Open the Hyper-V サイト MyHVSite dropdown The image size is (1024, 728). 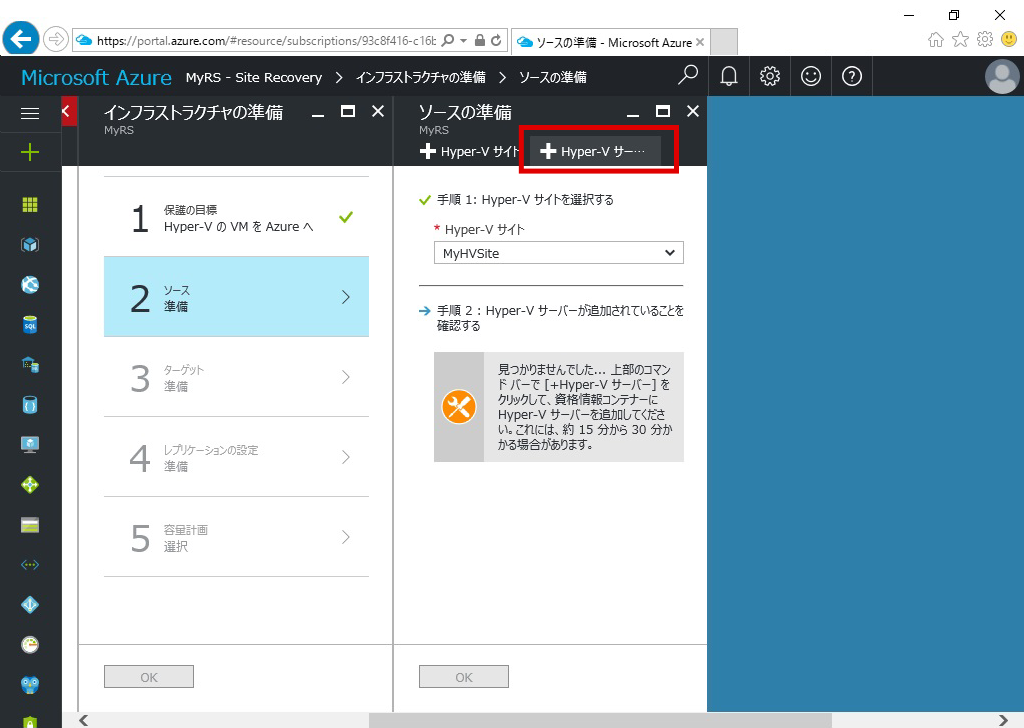[558, 253]
